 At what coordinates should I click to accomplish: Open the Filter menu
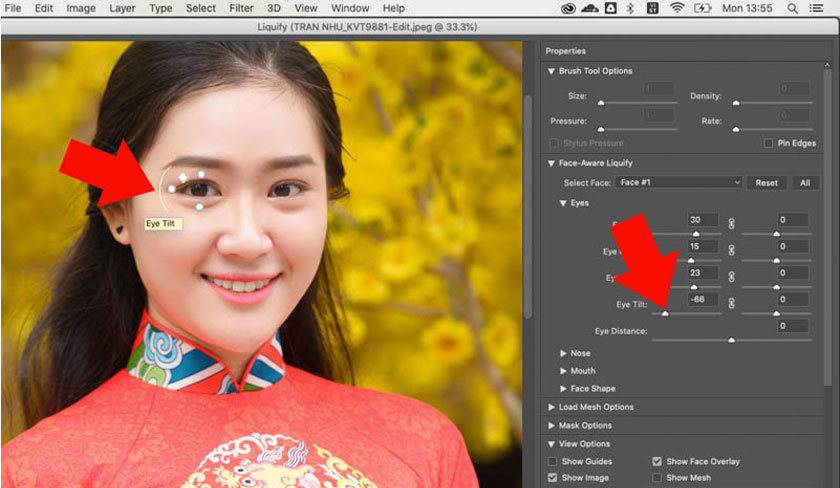tap(241, 8)
